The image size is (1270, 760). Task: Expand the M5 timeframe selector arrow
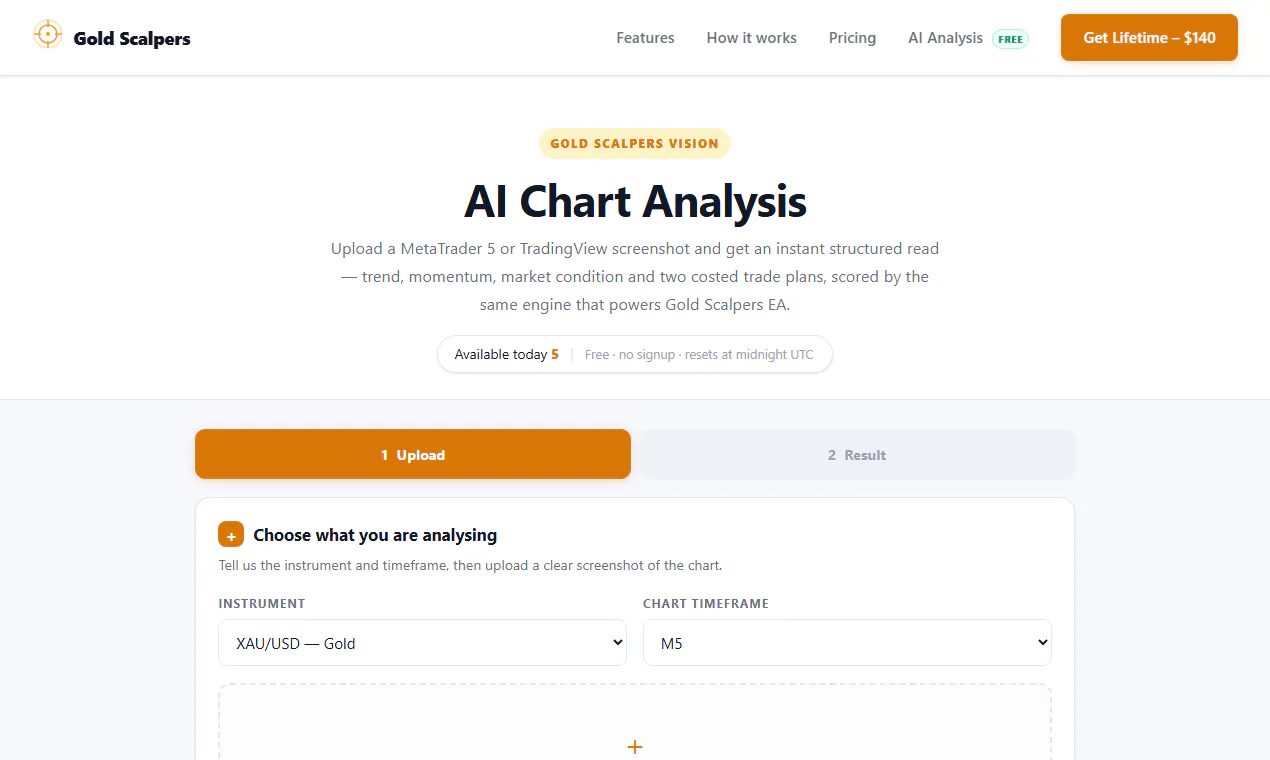pyautogui.click(x=1043, y=643)
